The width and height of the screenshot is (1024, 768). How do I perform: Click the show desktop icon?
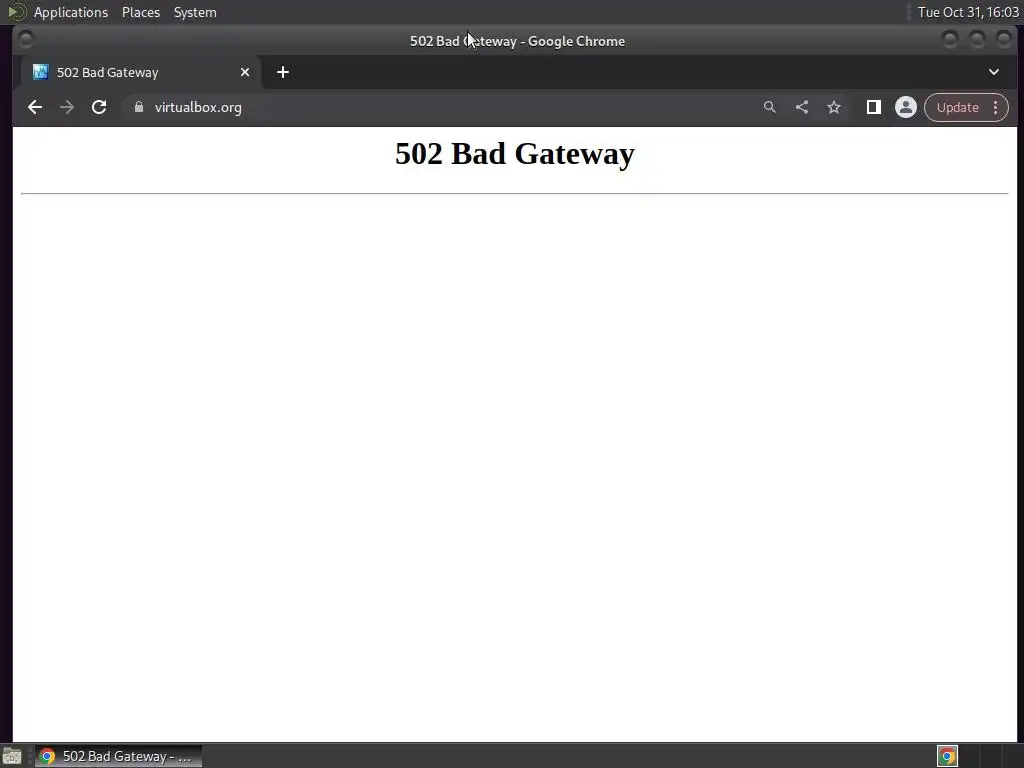12,756
